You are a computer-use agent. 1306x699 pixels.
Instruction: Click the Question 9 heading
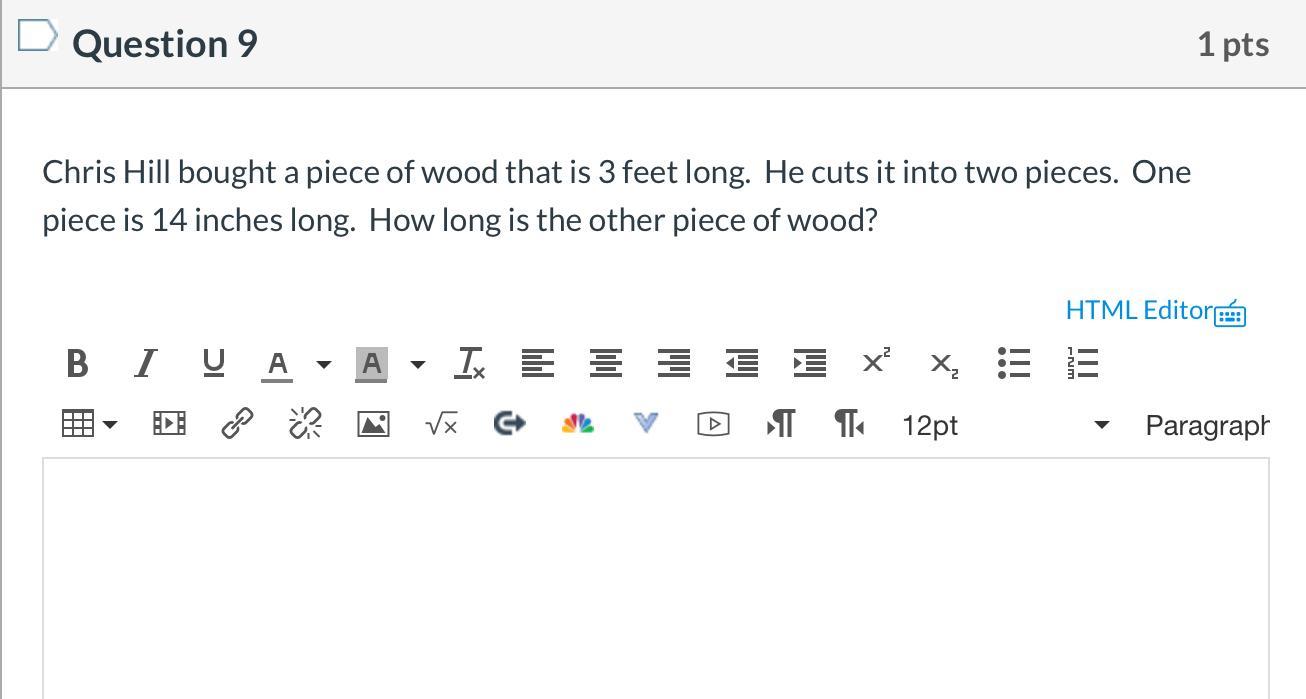pos(165,43)
